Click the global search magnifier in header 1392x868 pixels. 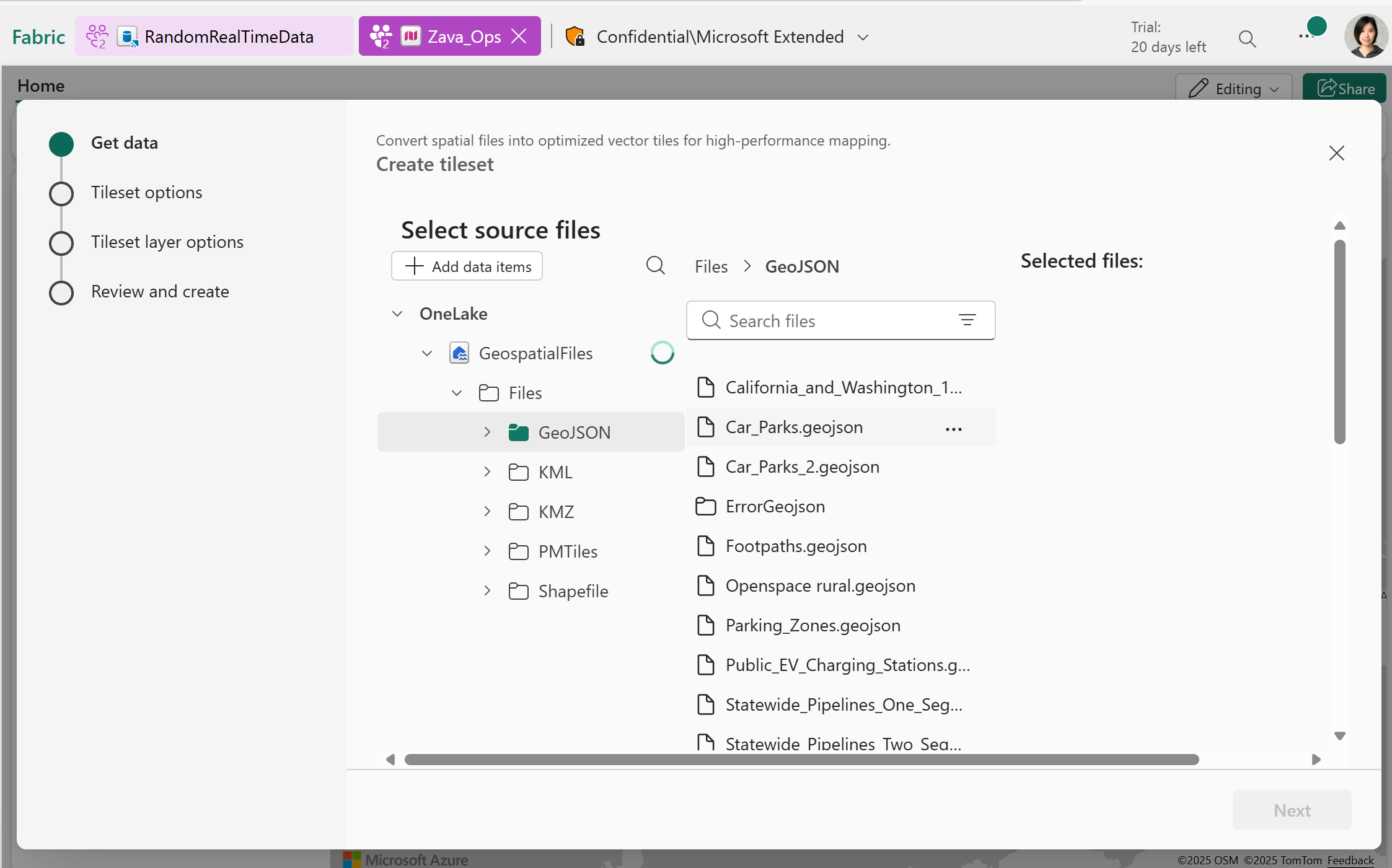(x=1247, y=38)
